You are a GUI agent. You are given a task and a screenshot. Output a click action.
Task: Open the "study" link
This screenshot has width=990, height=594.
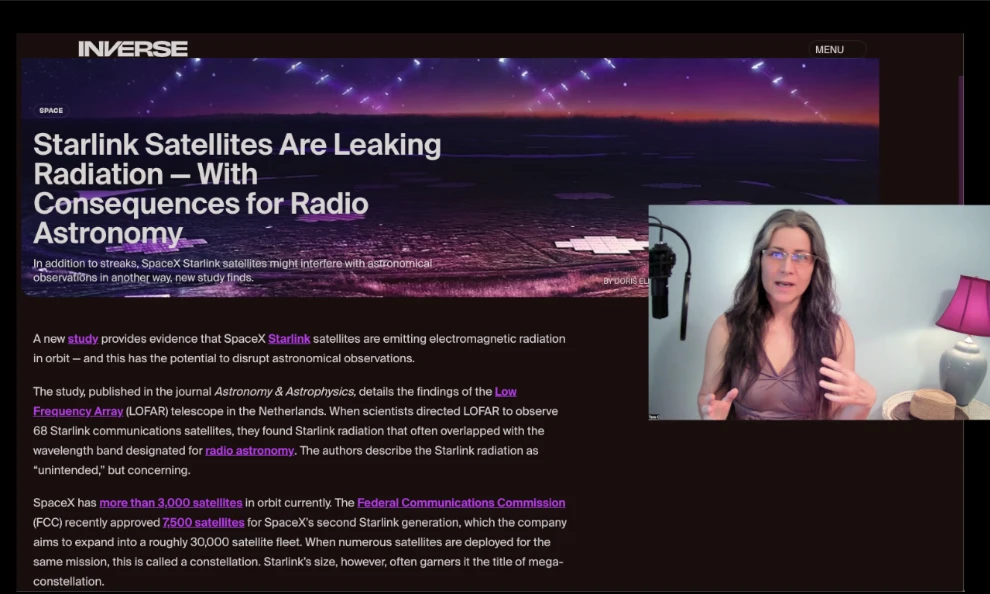(83, 339)
